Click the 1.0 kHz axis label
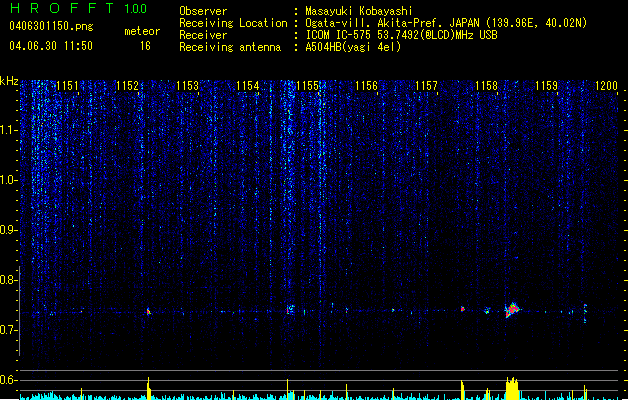629x400 pixels. pyautogui.click(x=9, y=180)
